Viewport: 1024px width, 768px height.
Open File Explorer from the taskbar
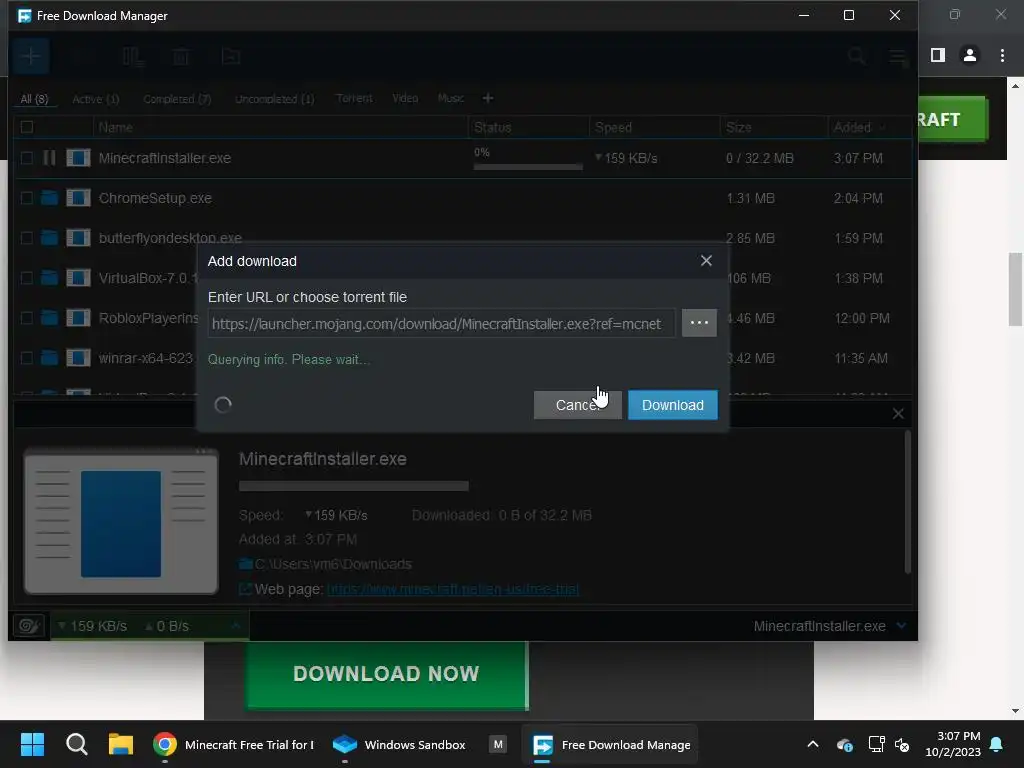pos(121,744)
